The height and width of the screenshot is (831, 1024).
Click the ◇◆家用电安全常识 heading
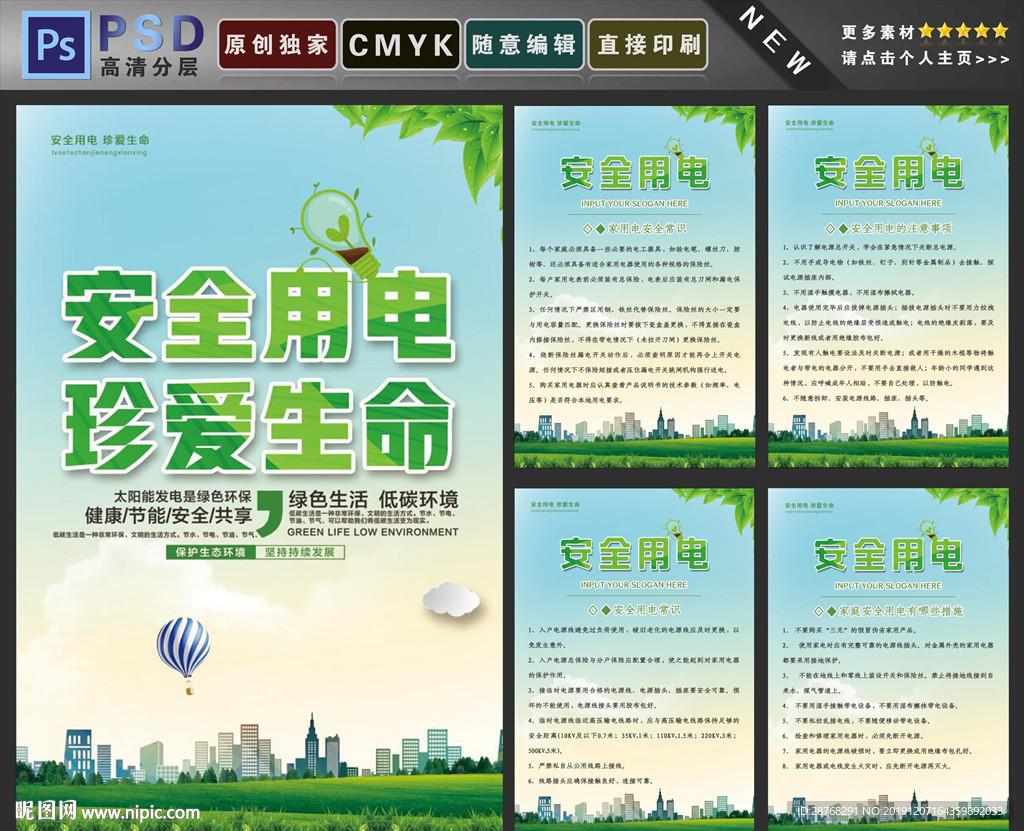[x=634, y=229]
